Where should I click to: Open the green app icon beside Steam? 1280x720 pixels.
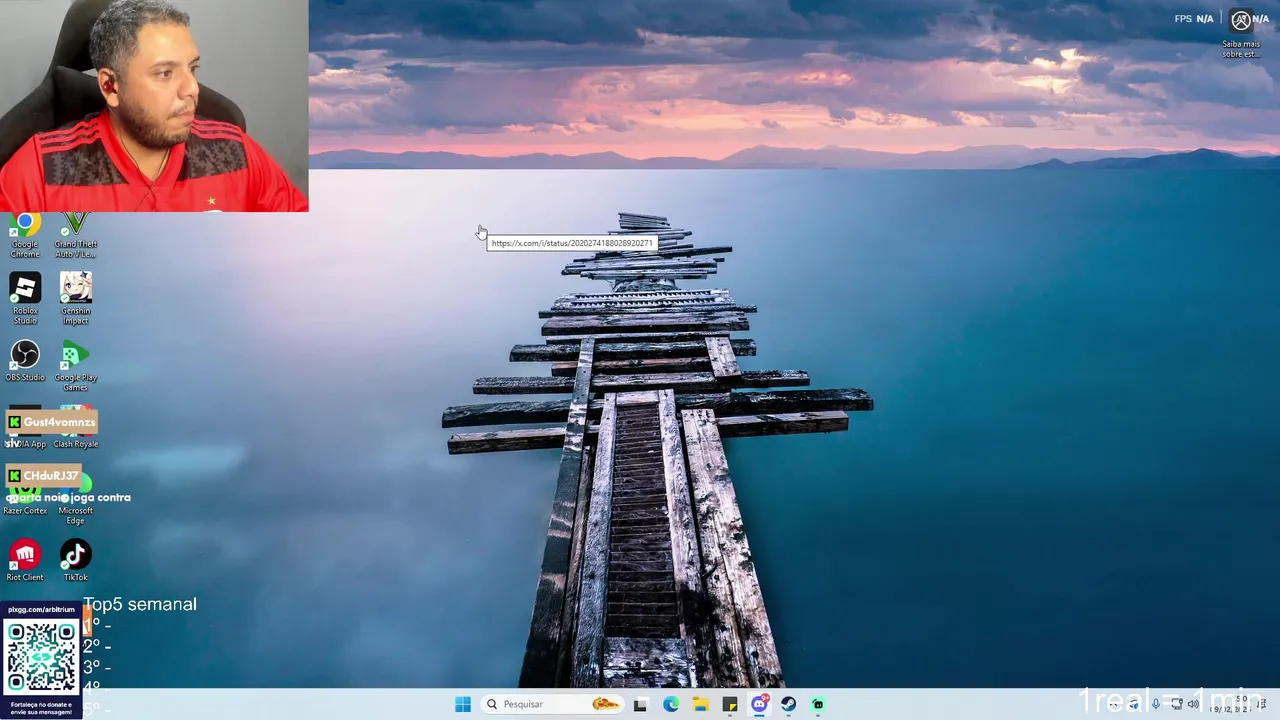pyautogui.click(x=818, y=704)
